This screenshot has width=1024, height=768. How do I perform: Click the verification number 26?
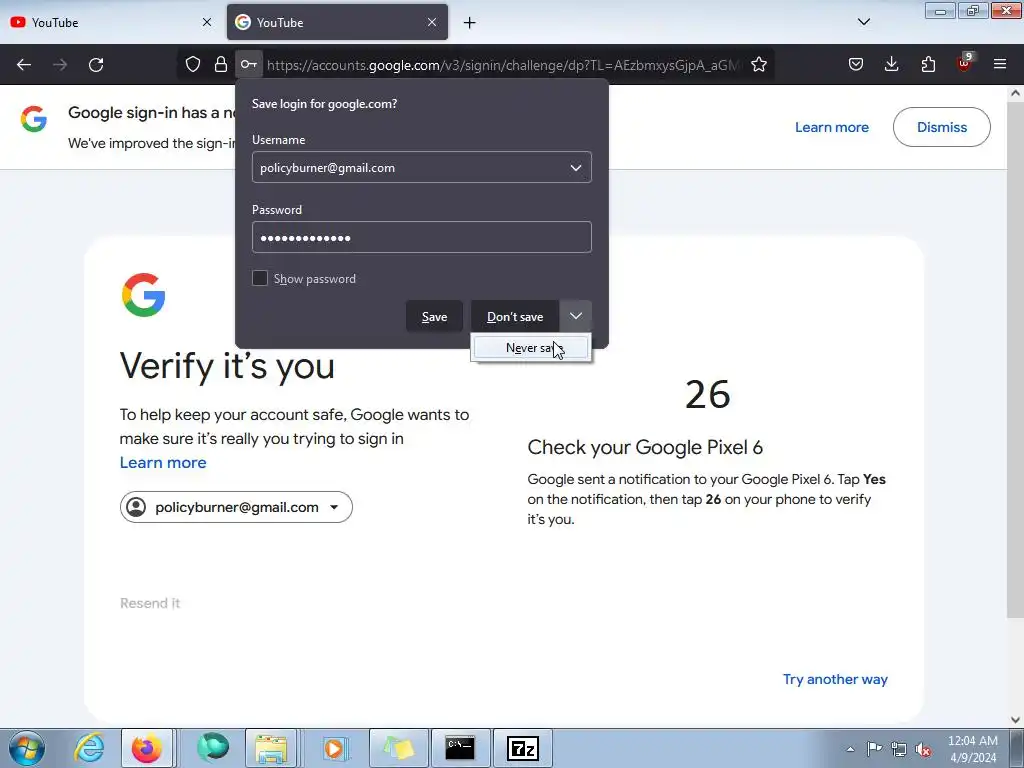(708, 394)
